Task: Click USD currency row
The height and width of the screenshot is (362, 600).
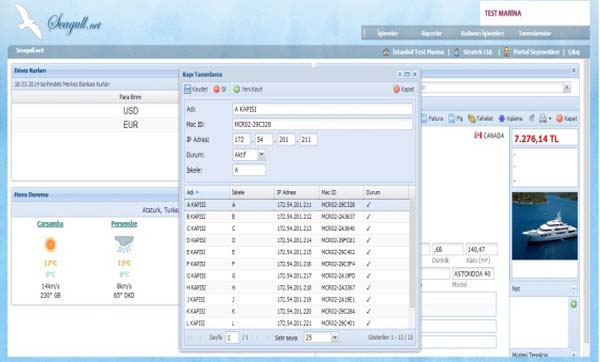Action: point(96,111)
